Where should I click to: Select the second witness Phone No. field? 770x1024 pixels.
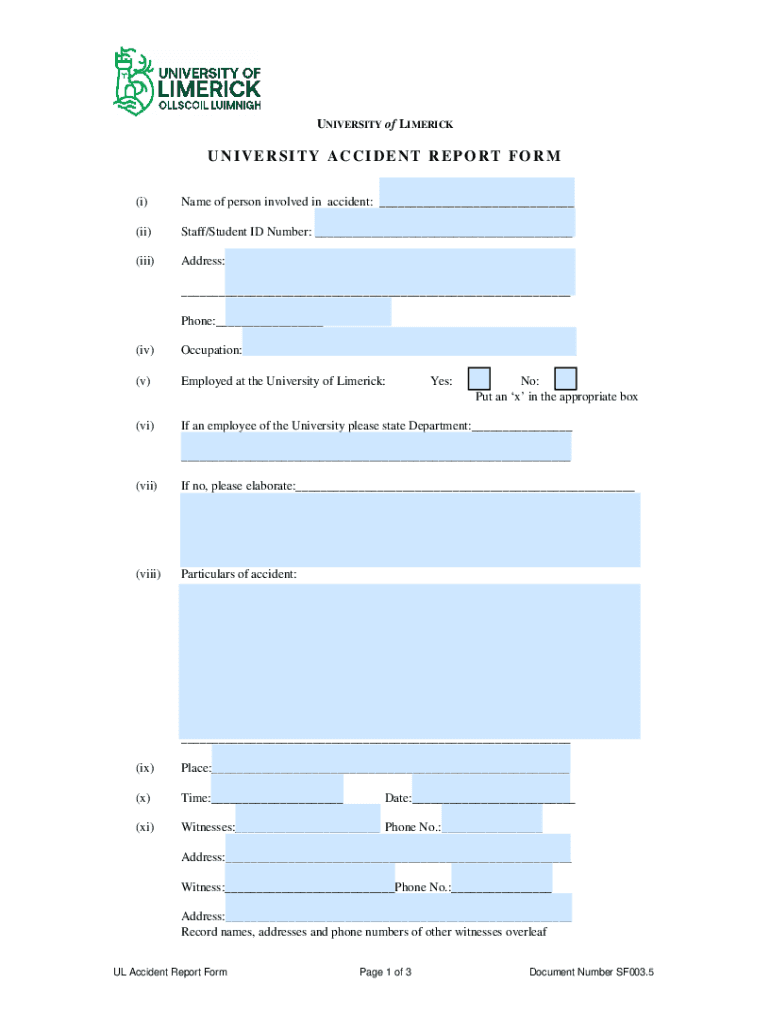click(501, 878)
